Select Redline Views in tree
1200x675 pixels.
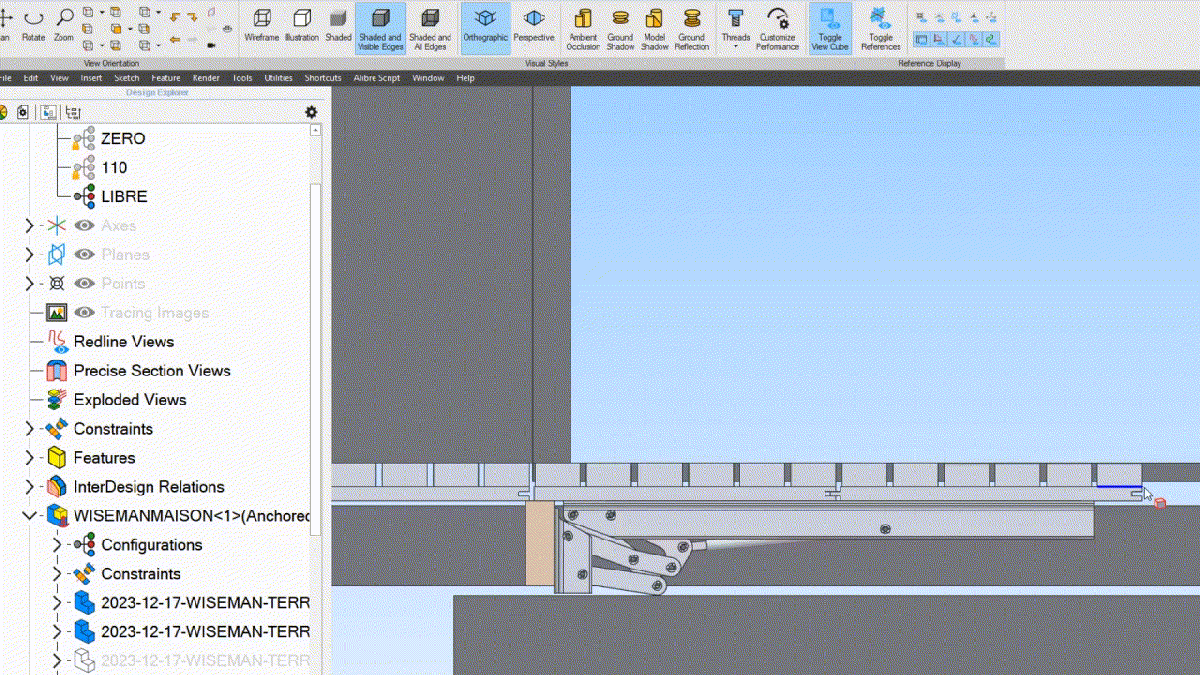[124, 342]
